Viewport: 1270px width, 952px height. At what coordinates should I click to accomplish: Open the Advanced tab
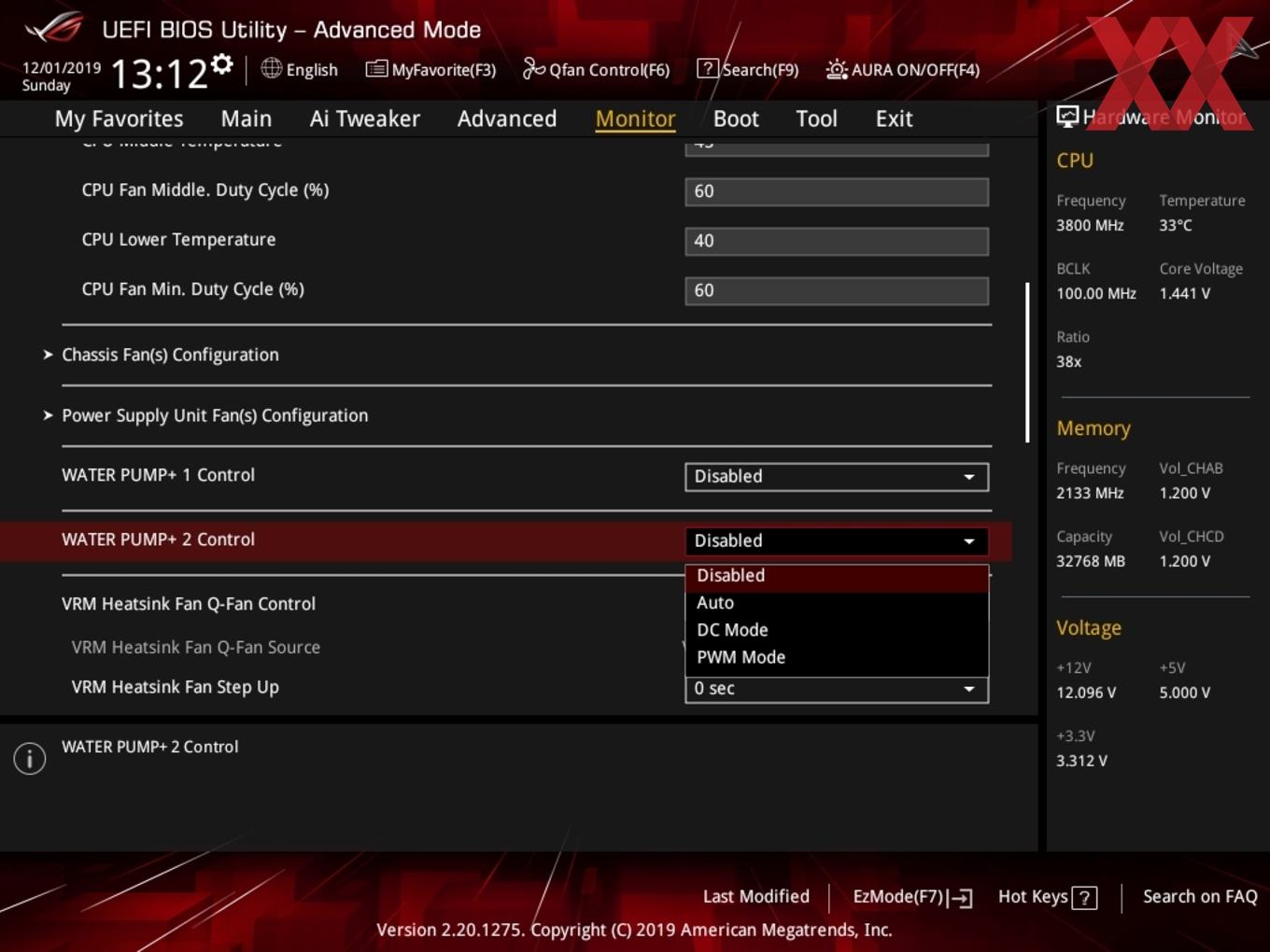[x=507, y=119]
